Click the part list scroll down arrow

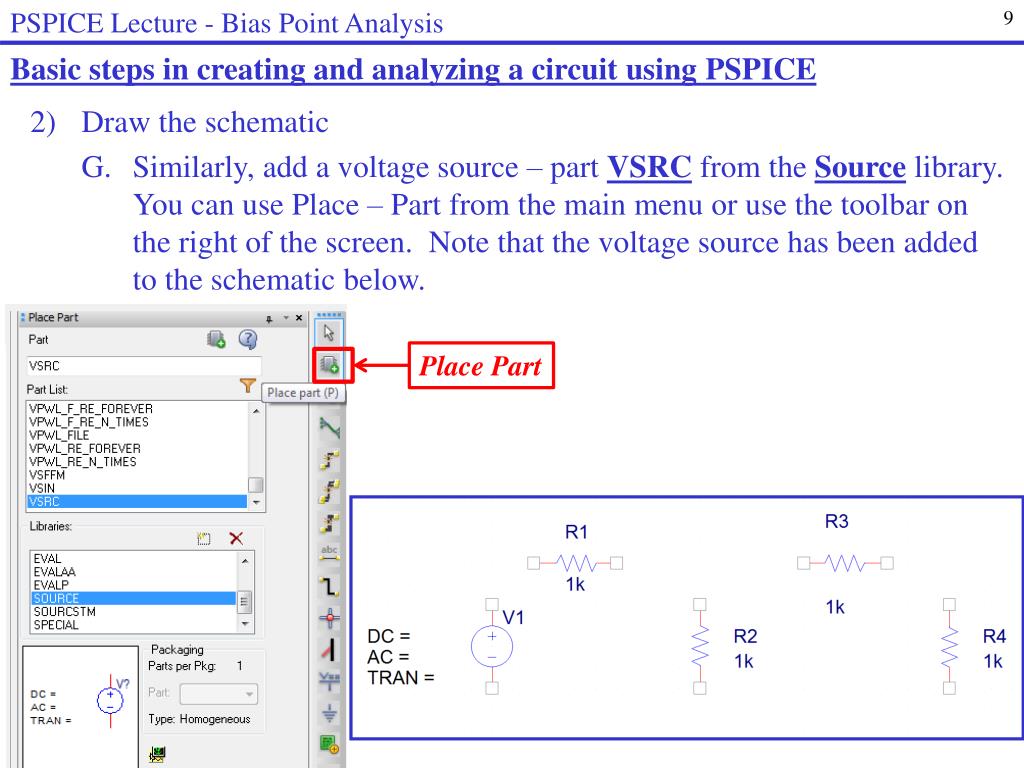pos(256,502)
